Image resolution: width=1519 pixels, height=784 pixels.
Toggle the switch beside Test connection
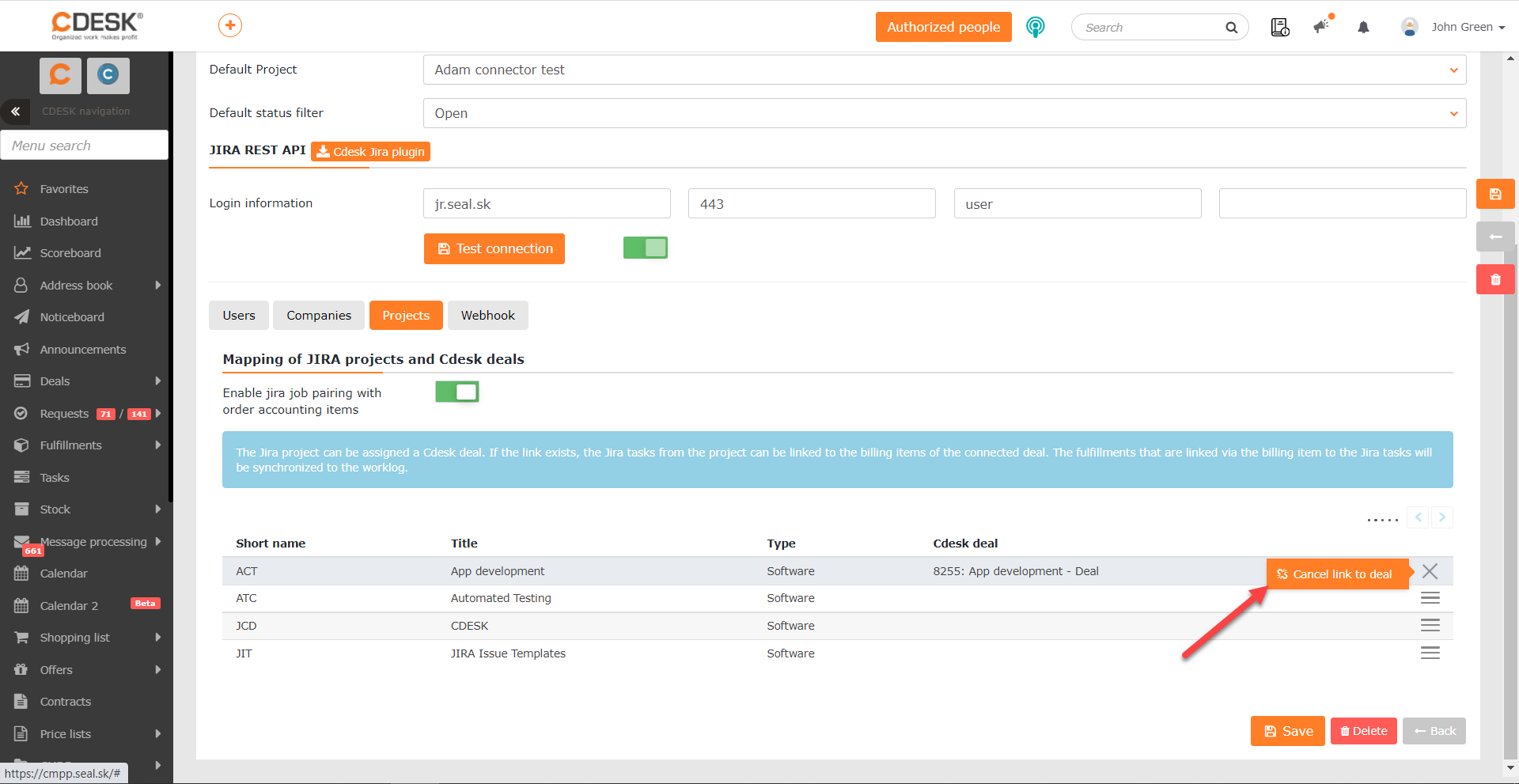(646, 248)
